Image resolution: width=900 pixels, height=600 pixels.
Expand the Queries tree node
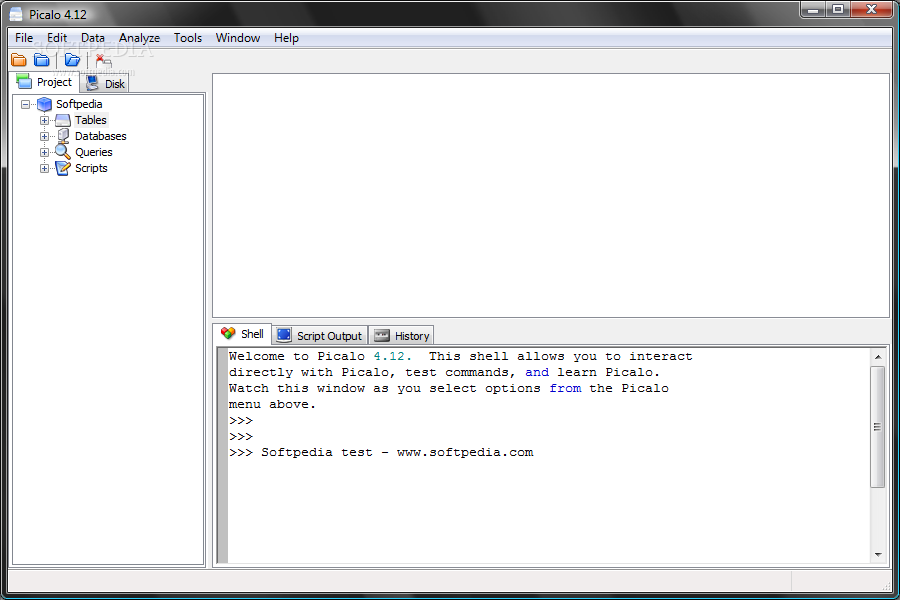(44, 153)
